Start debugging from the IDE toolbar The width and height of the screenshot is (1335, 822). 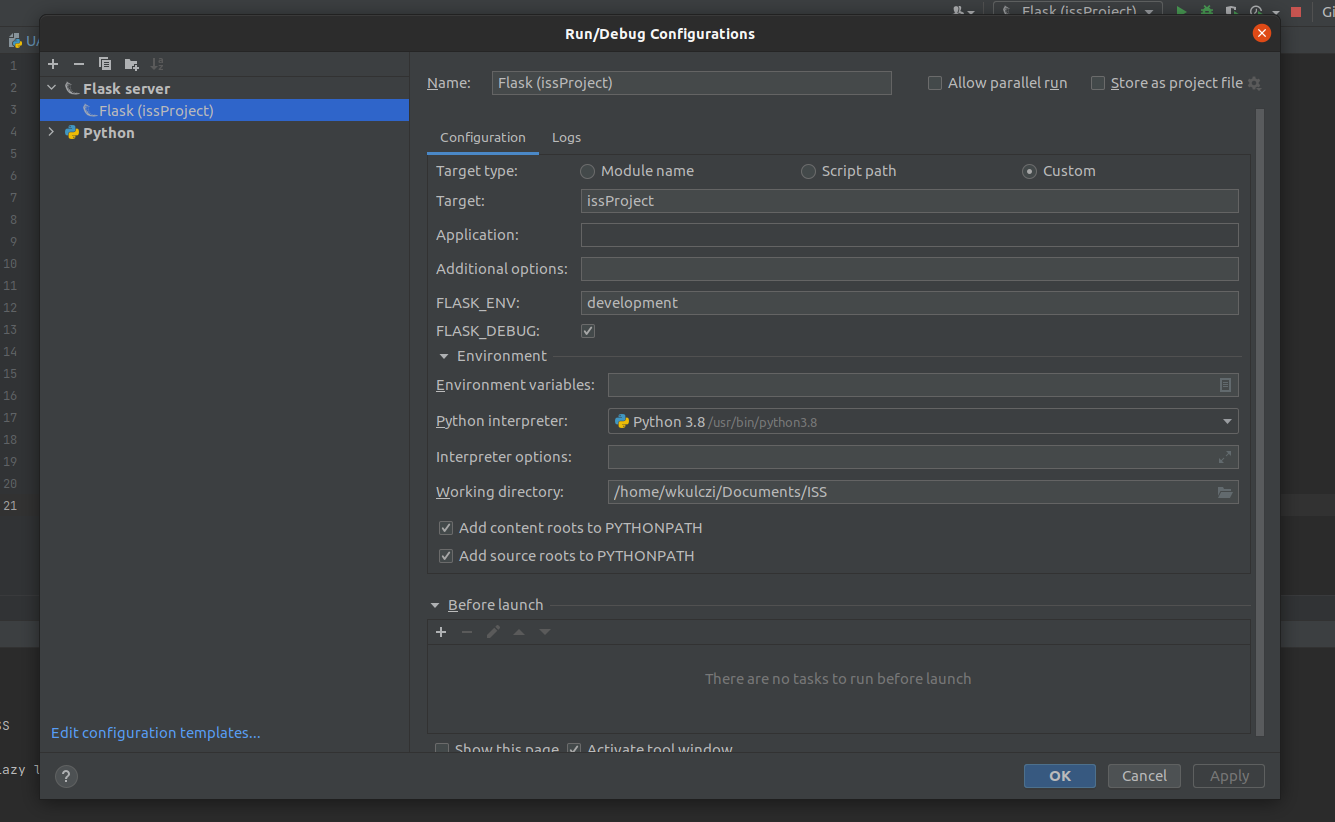1207,11
